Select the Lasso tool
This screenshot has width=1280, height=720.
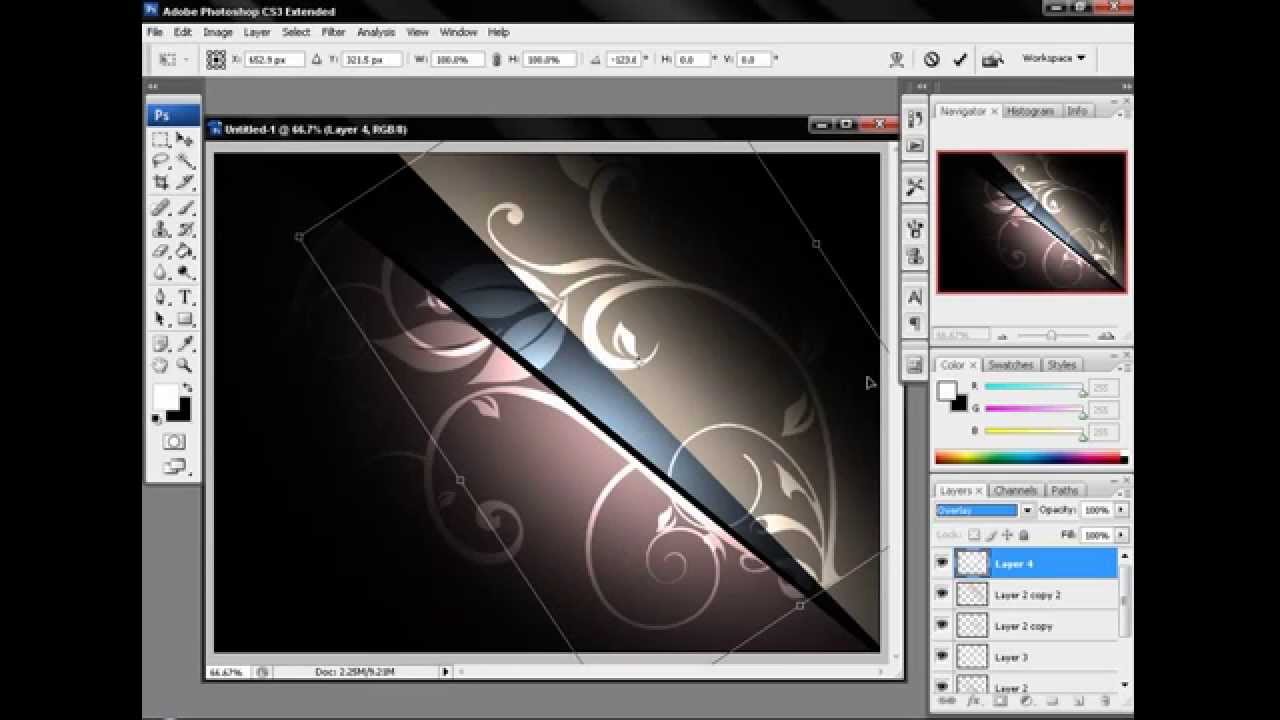coord(160,160)
